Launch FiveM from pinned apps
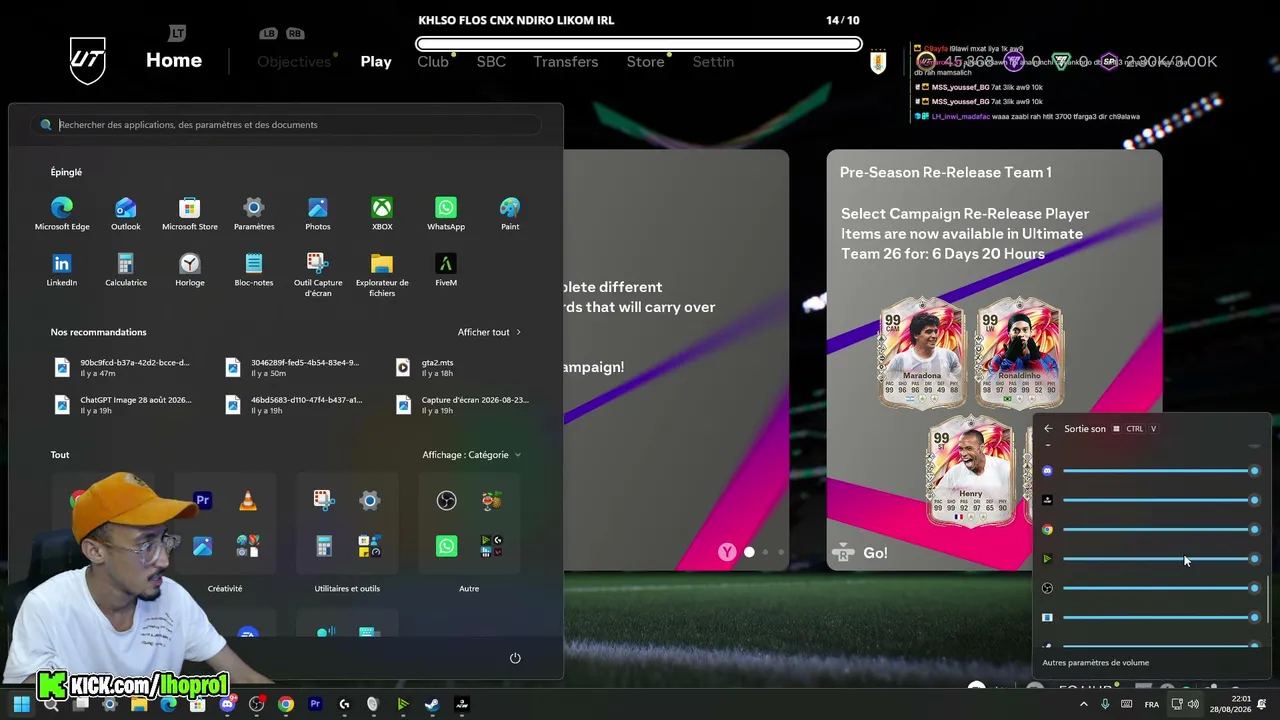The height and width of the screenshot is (720, 1280). (x=446, y=269)
